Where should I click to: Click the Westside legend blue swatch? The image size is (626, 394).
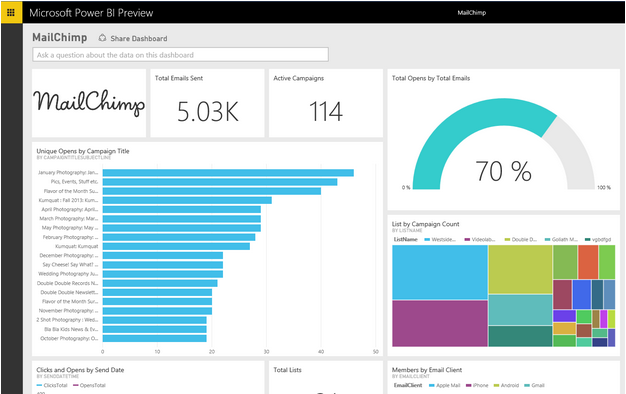click(427, 240)
